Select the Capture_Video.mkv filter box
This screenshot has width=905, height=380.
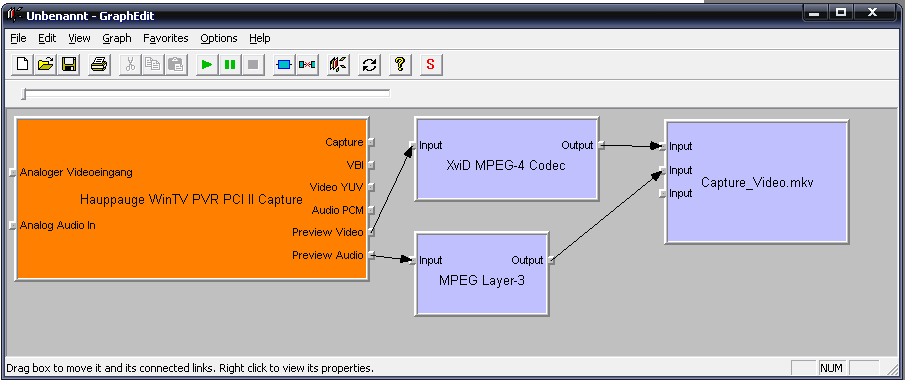tap(757, 182)
